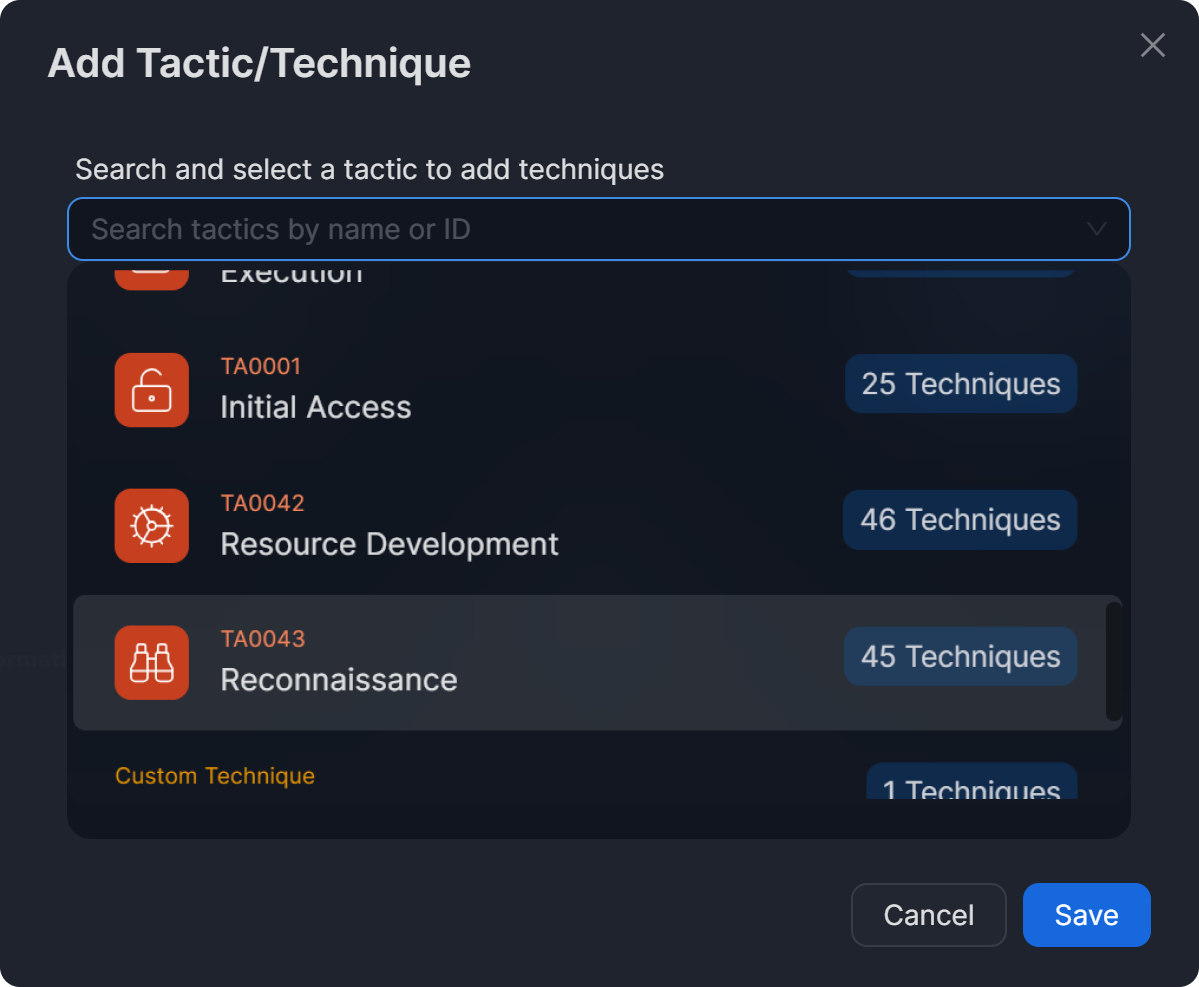Click the Custom Technique entry

(x=215, y=776)
